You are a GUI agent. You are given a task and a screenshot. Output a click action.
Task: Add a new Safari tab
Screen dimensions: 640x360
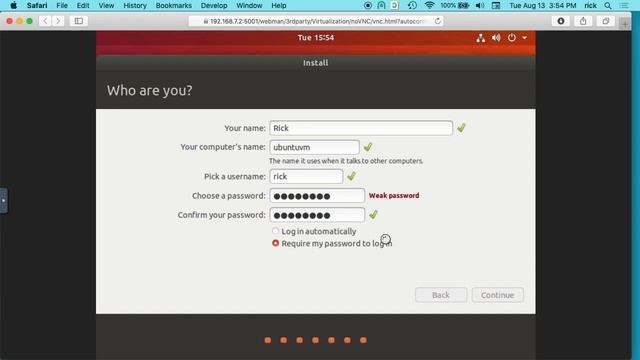click(625, 24)
